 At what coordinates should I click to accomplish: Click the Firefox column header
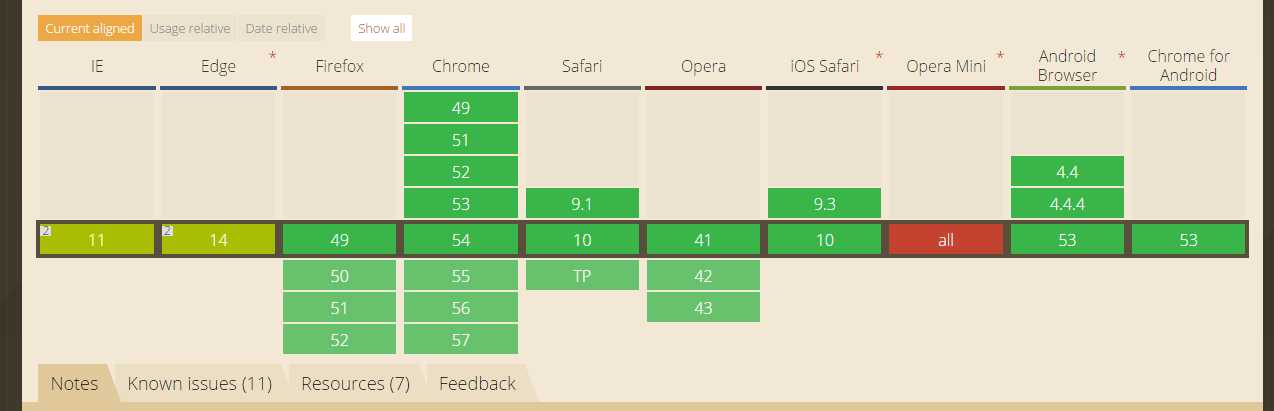[340, 67]
